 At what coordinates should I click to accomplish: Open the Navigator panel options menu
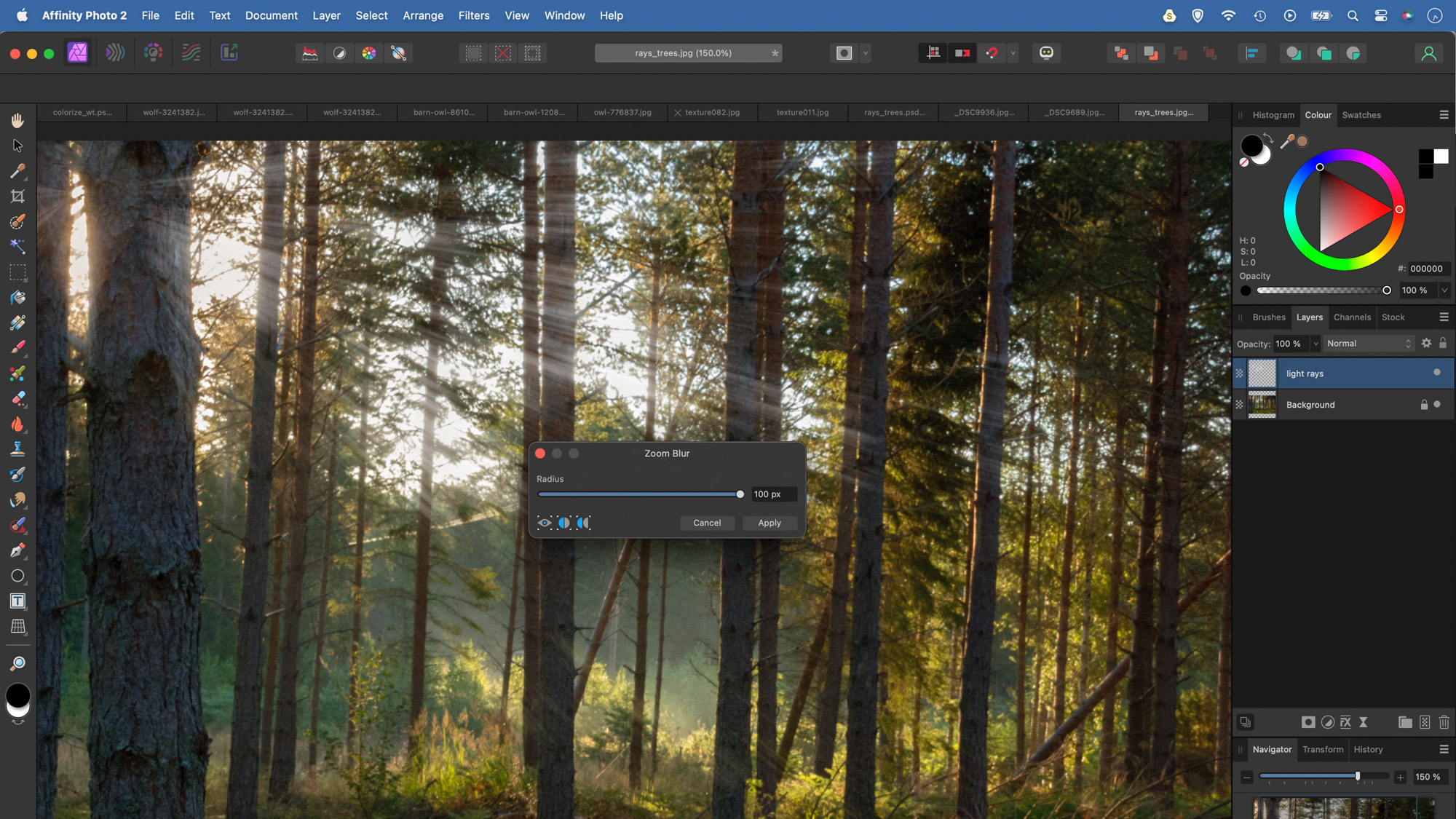[x=1444, y=749]
